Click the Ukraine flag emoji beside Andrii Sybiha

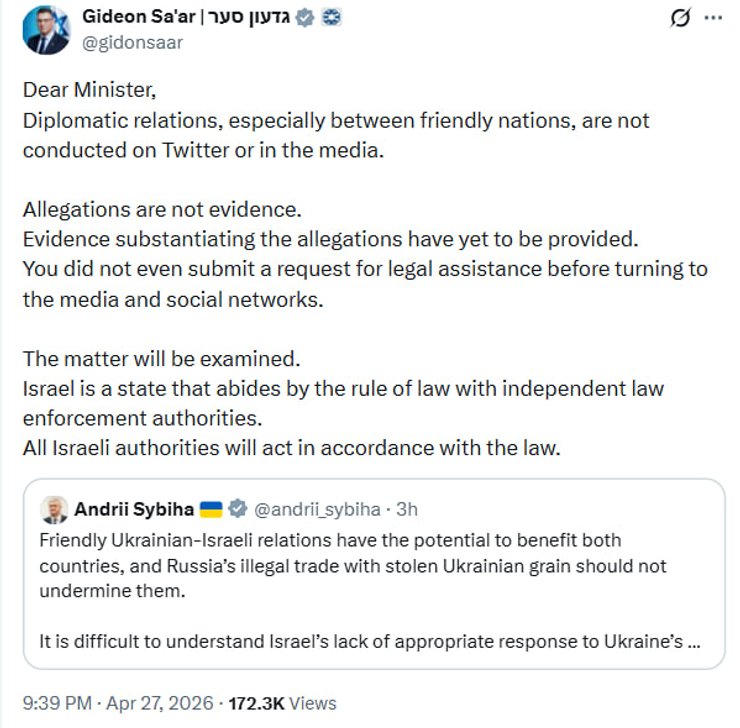coord(211,509)
